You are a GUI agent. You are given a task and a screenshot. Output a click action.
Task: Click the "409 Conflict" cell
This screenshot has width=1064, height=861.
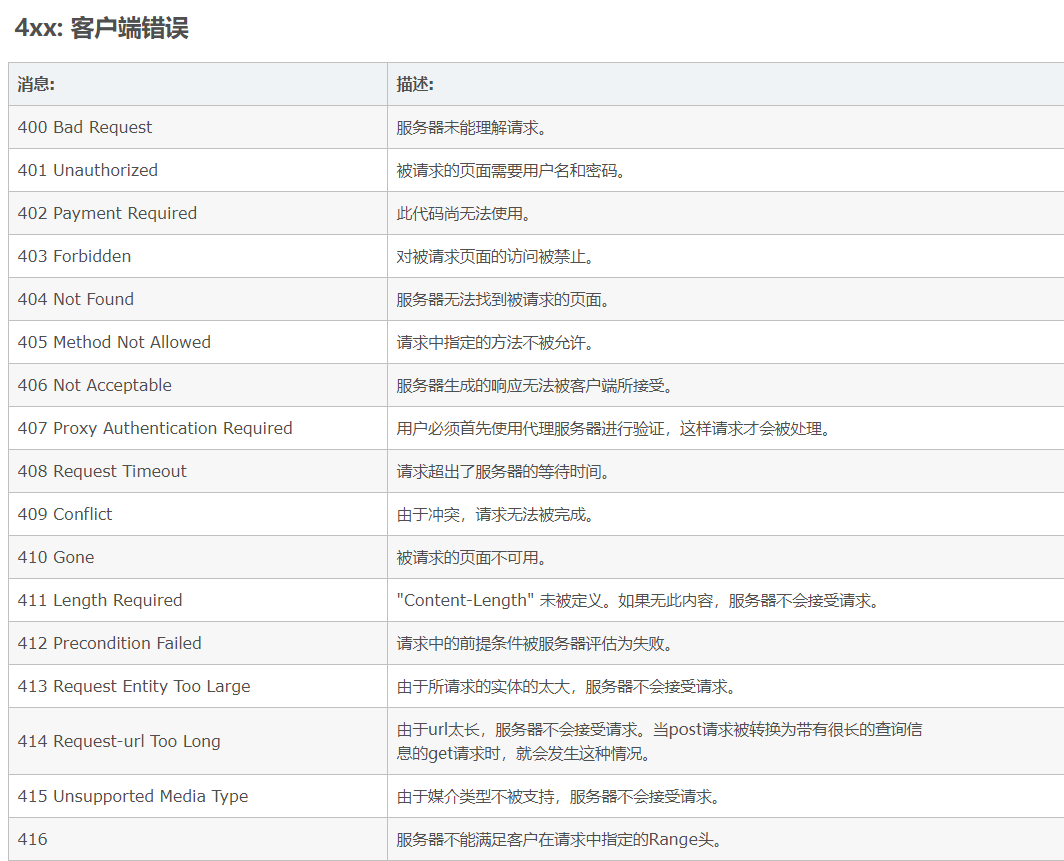(x=197, y=514)
